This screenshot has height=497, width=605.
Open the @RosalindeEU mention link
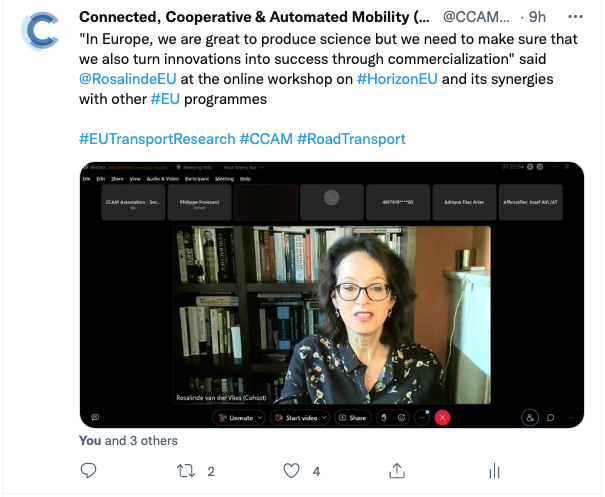click(x=128, y=79)
